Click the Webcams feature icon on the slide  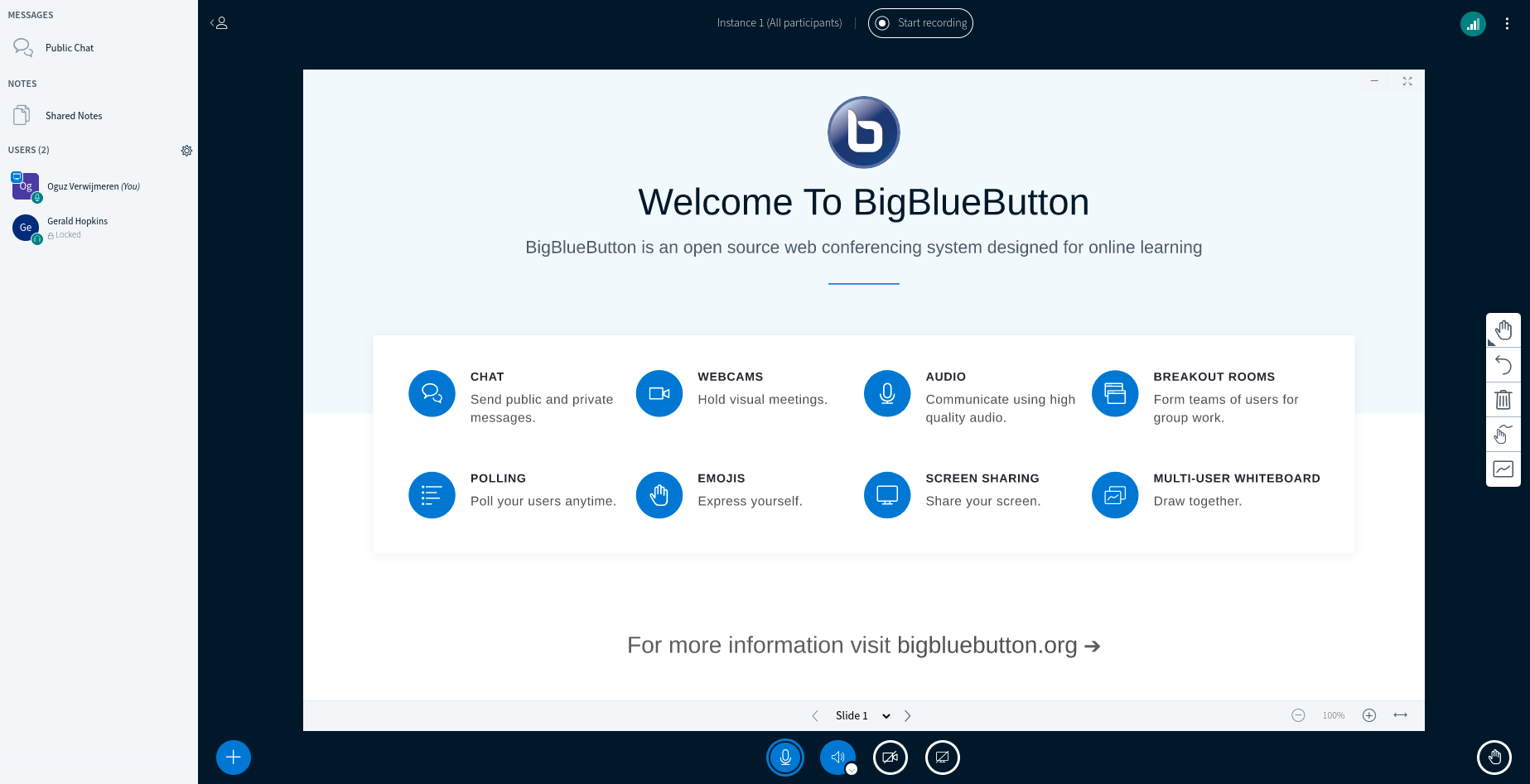pyautogui.click(x=659, y=393)
